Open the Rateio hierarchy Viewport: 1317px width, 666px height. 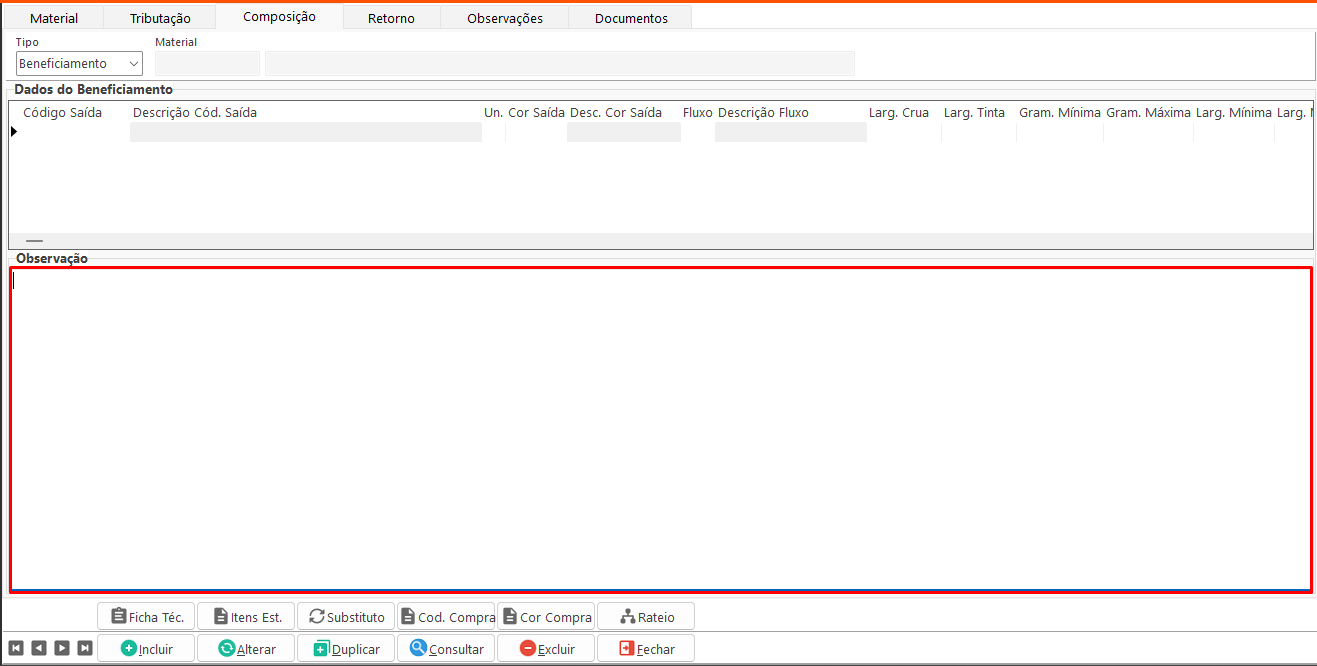tap(646, 616)
